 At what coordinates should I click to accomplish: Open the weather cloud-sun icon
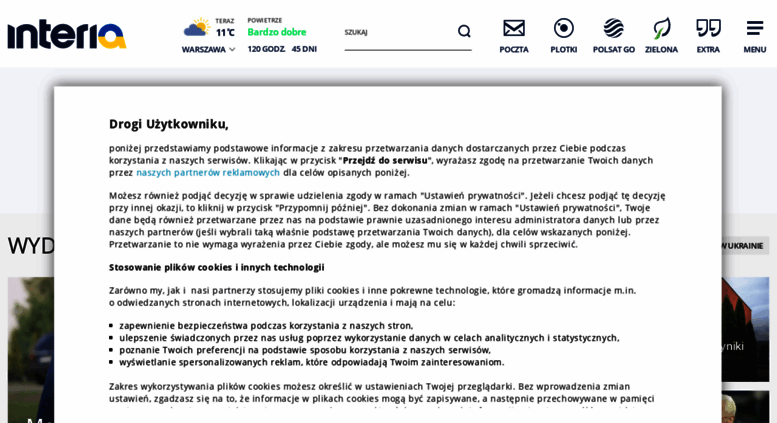click(x=197, y=28)
